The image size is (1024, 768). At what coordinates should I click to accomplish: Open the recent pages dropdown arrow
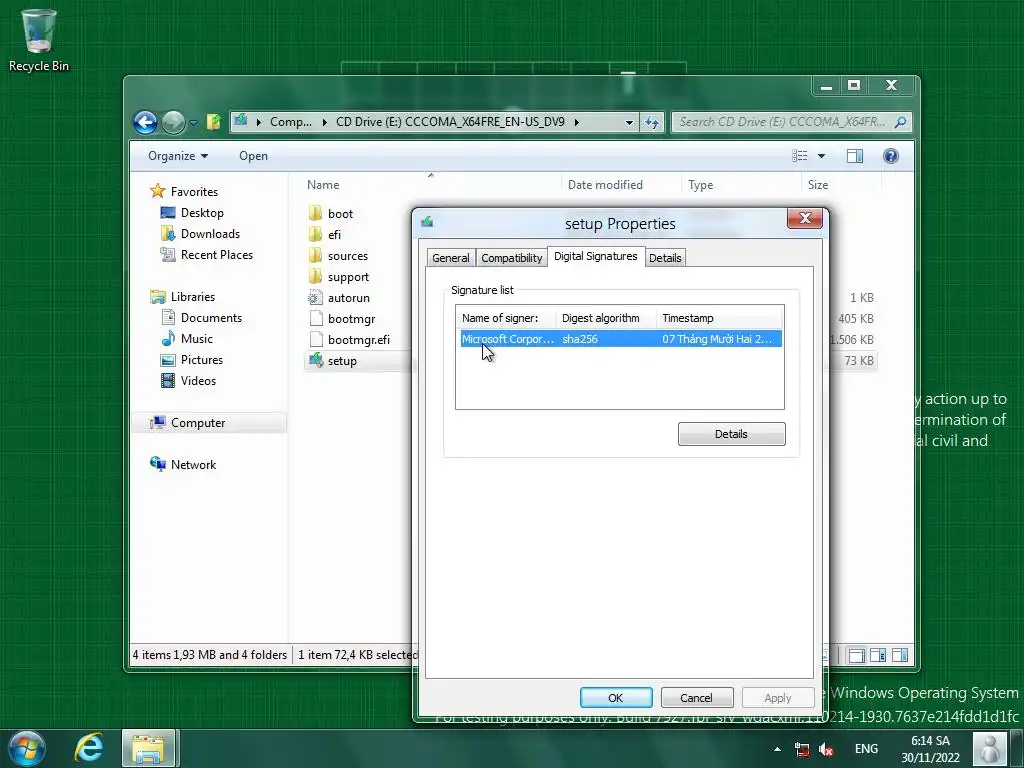[193, 122]
